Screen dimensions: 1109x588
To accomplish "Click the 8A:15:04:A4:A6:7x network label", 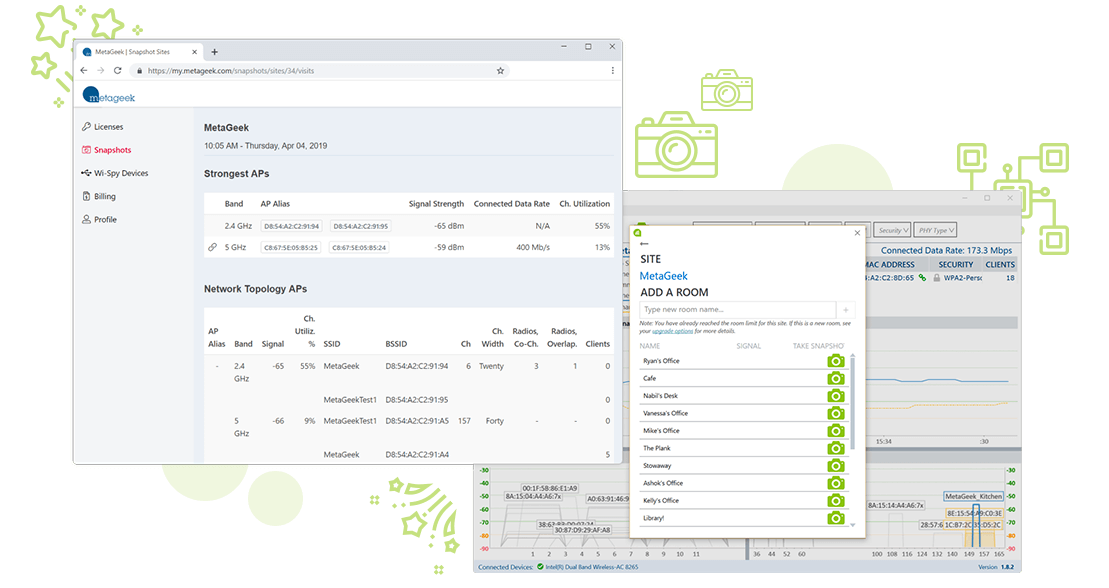I will pyautogui.click(x=533, y=497).
